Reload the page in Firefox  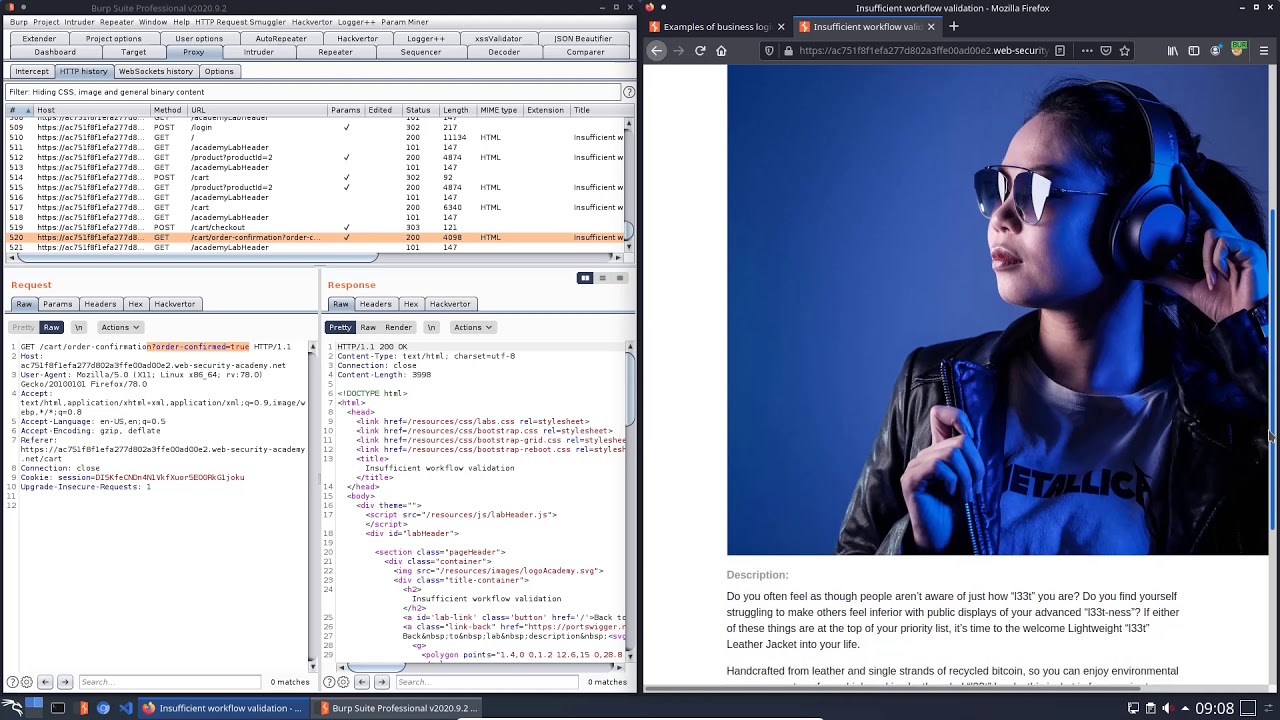pyautogui.click(x=700, y=50)
